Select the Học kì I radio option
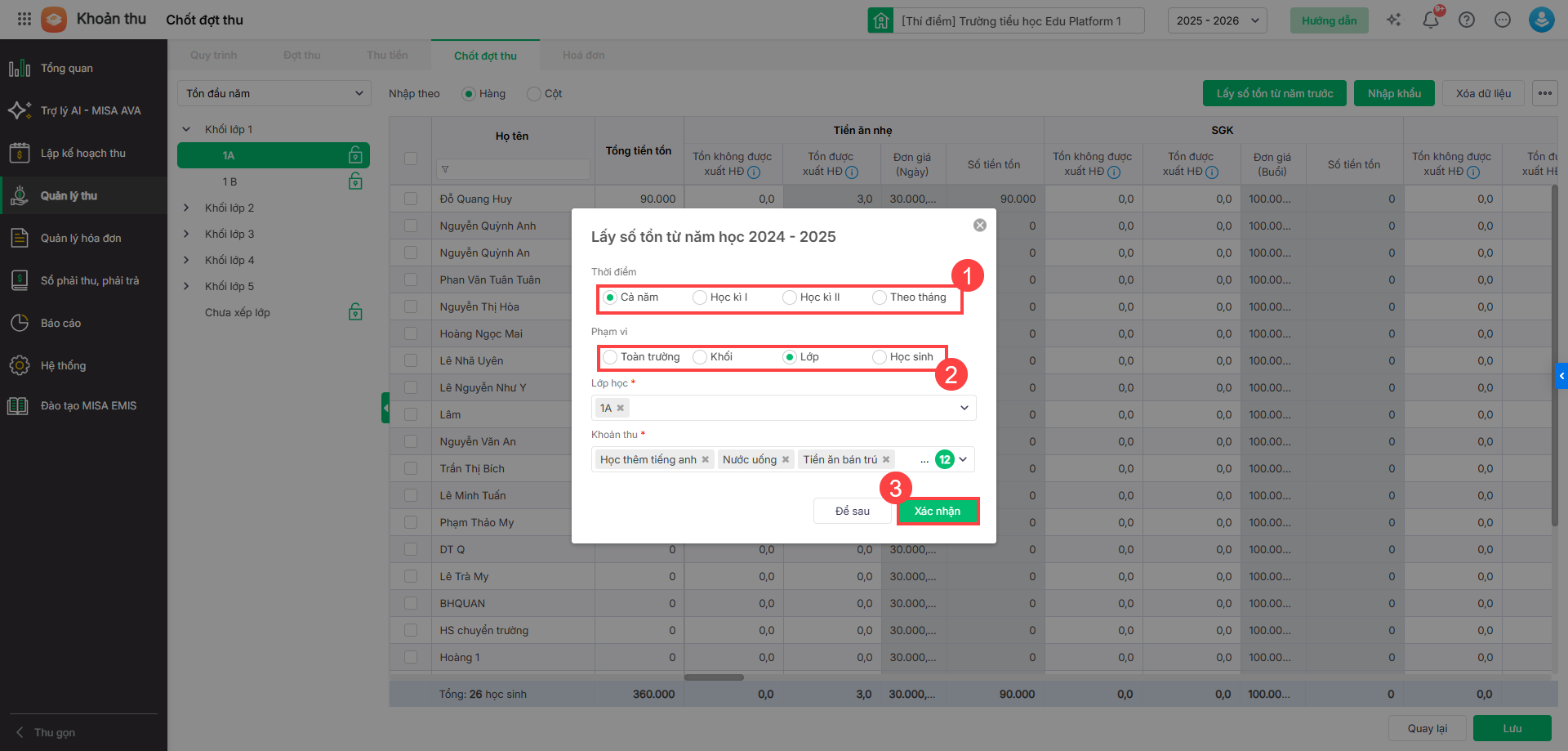This screenshot has width=1568, height=751. click(700, 297)
